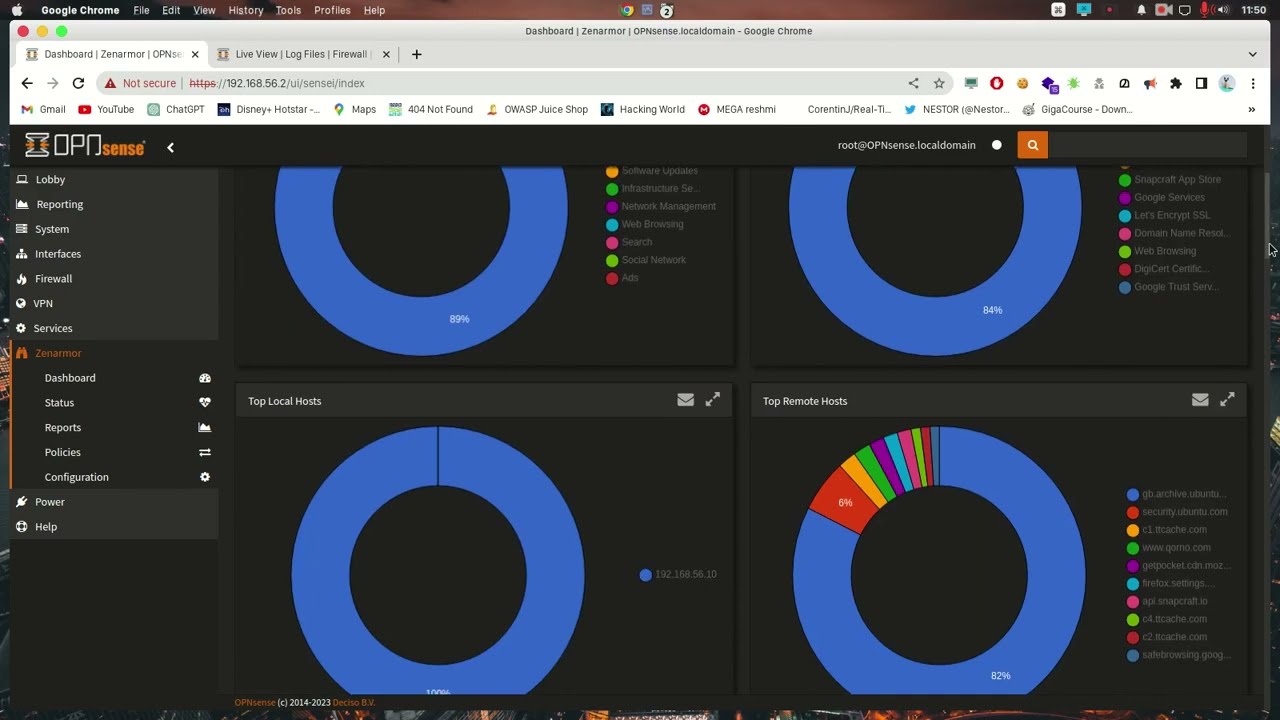The height and width of the screenshot is (720, 1280).
Task: Click the Dashboard gauge icon in sidebar
Action: (x=205, y=378)
